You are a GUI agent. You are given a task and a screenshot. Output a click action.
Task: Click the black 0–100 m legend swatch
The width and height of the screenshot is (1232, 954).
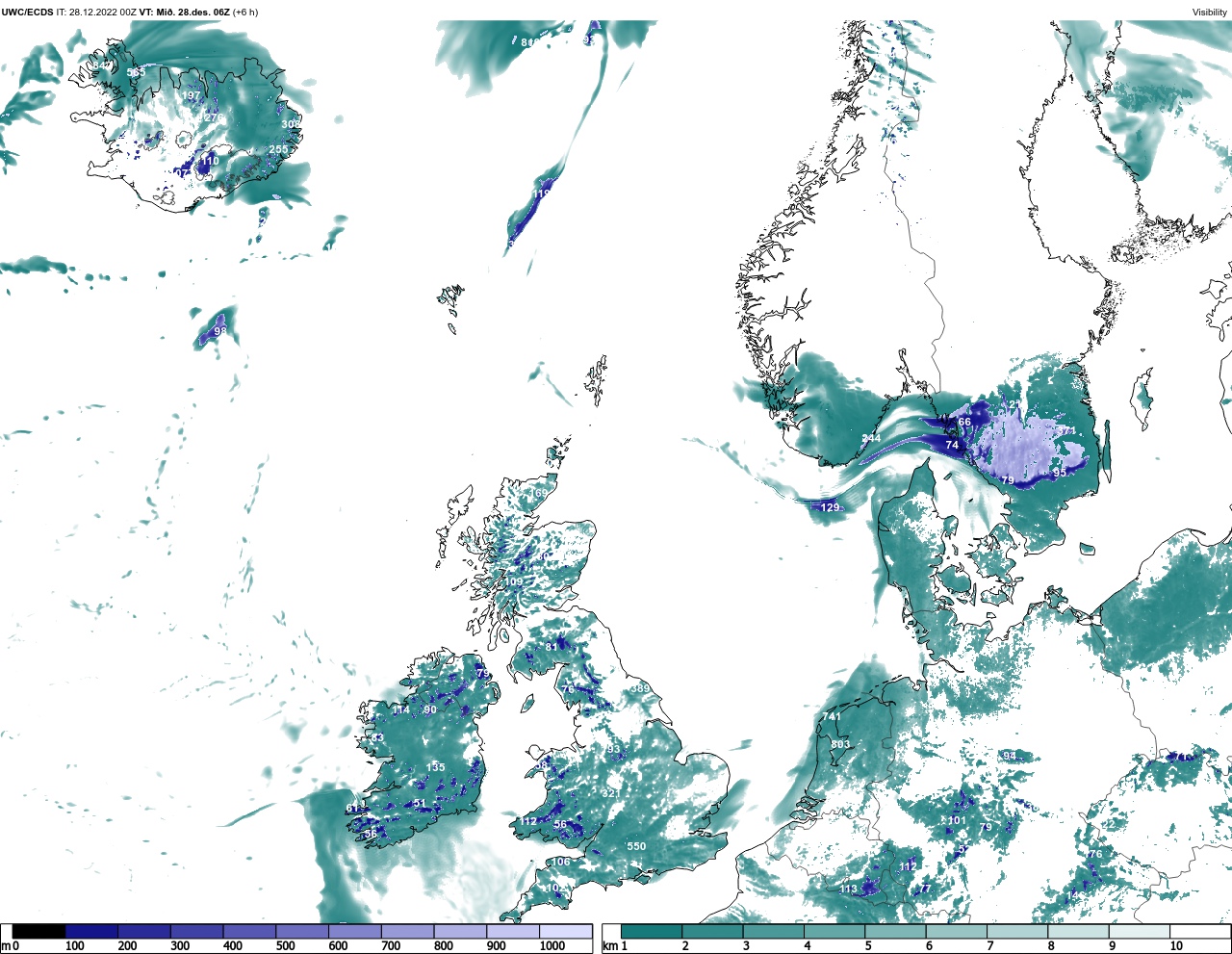(x=39, y=931)
